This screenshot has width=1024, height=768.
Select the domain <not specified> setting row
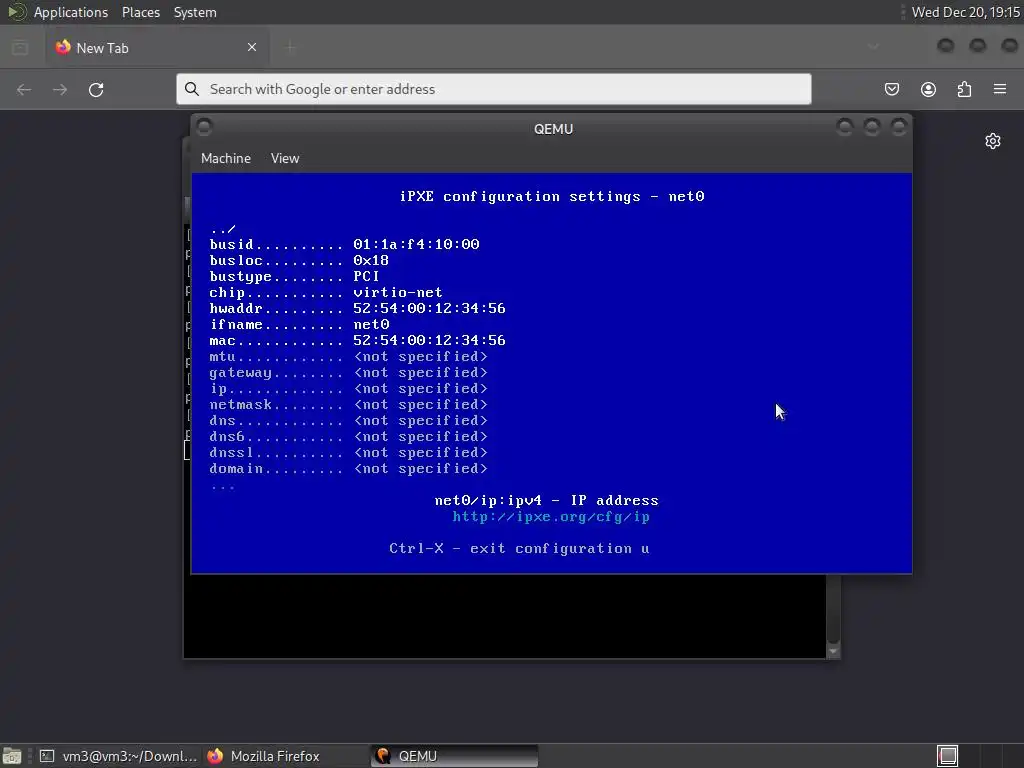(348, 468)
